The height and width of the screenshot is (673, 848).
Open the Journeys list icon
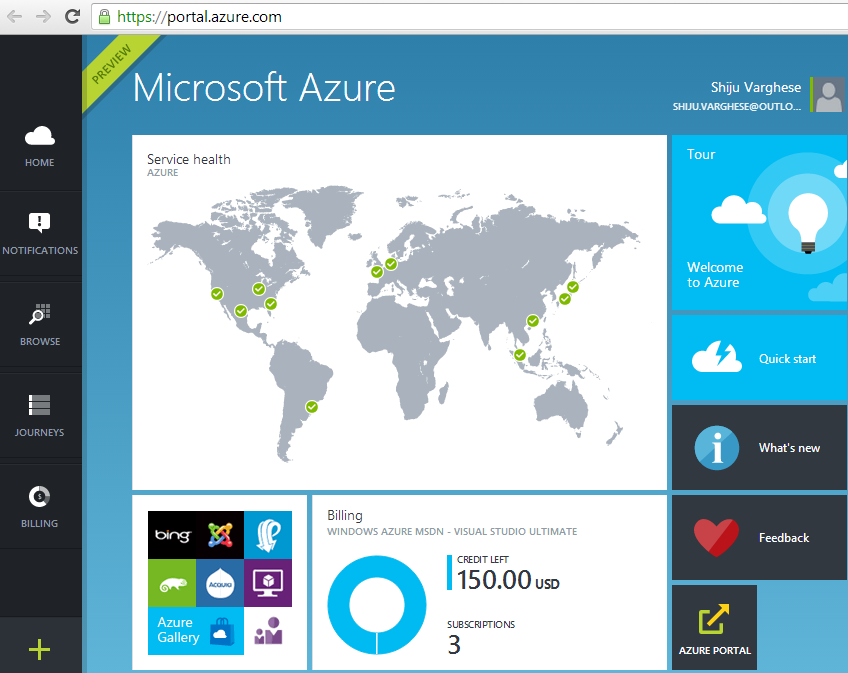39,405
